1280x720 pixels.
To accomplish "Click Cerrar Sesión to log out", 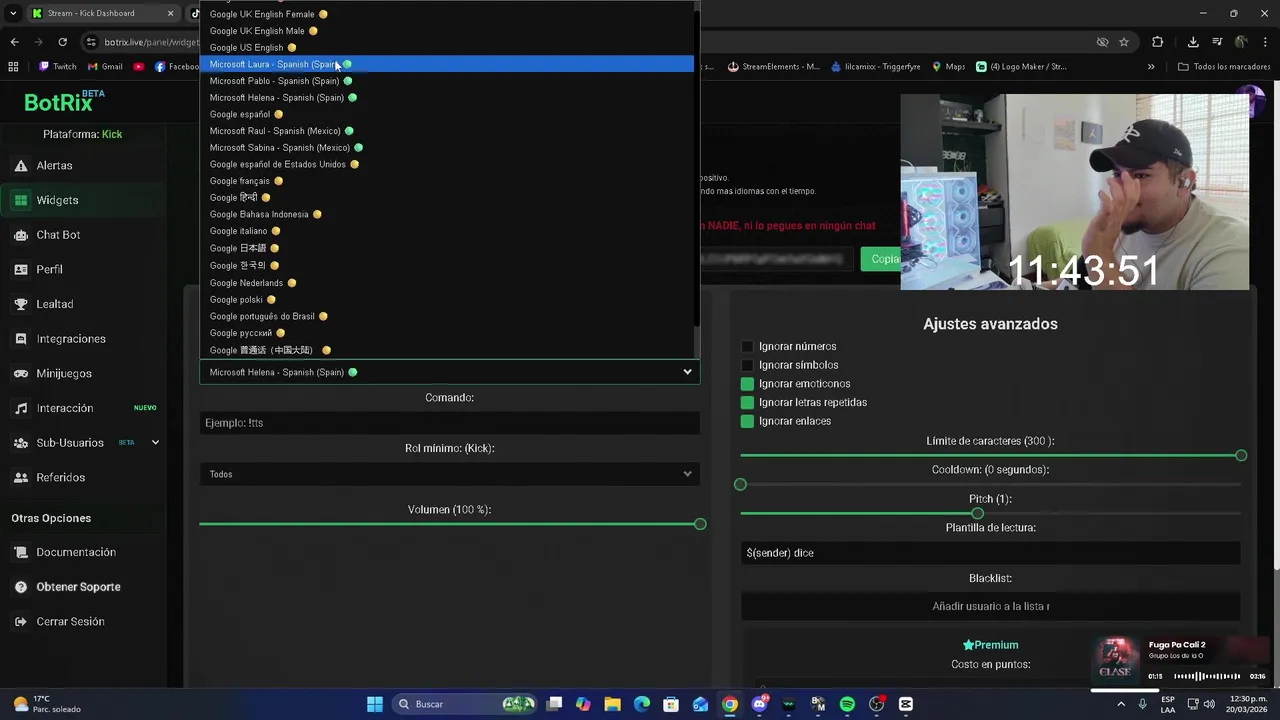I will pos(70,621).
